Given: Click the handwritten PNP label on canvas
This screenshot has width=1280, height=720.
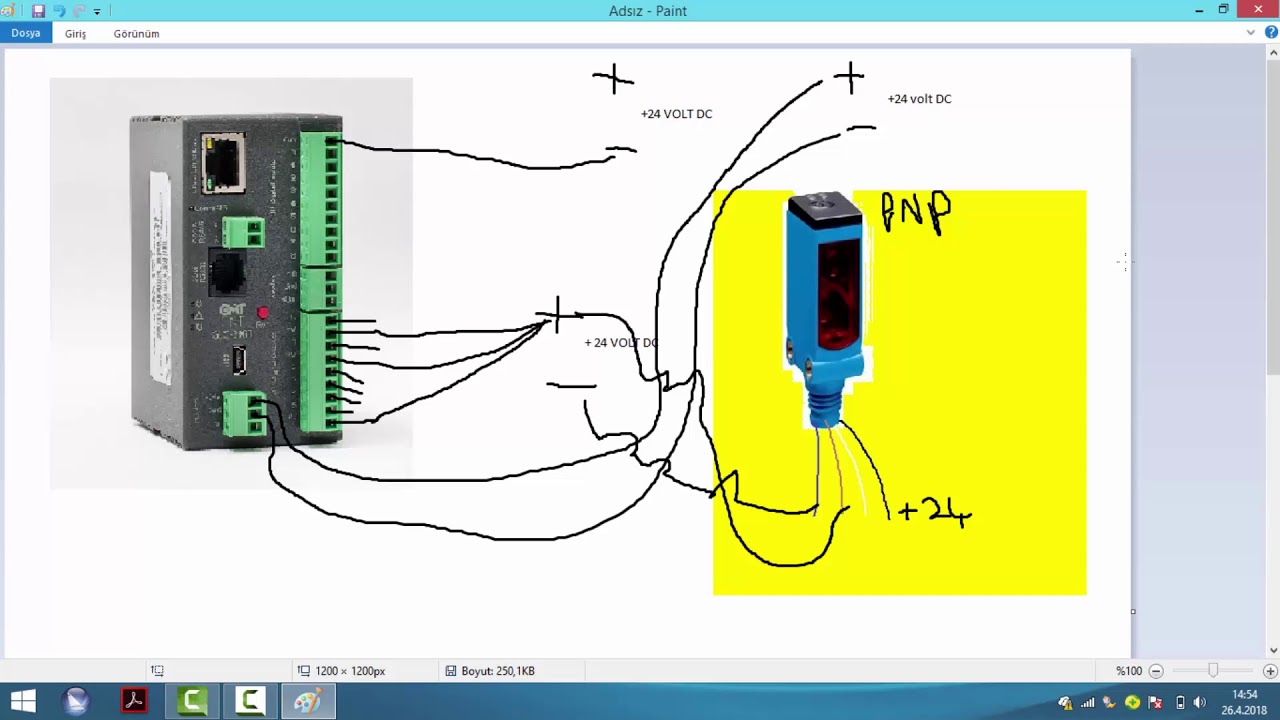Looking at the screenshot, I should click(x=916, y=213).
